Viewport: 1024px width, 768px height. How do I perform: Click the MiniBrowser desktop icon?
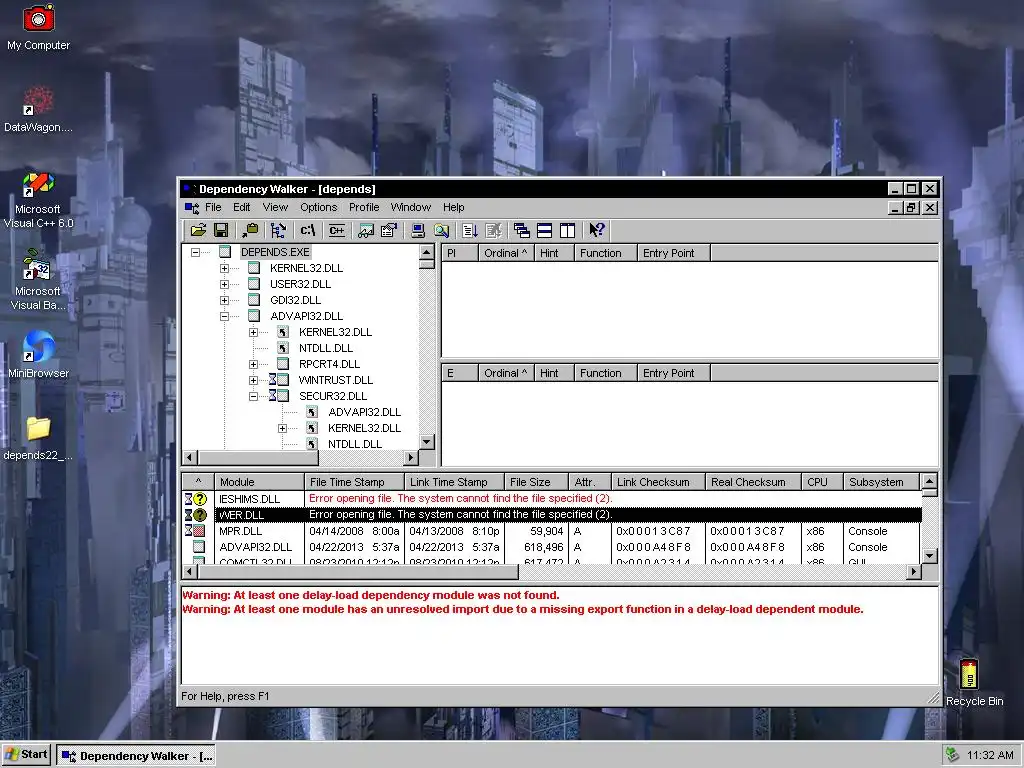tap(38, 355)
